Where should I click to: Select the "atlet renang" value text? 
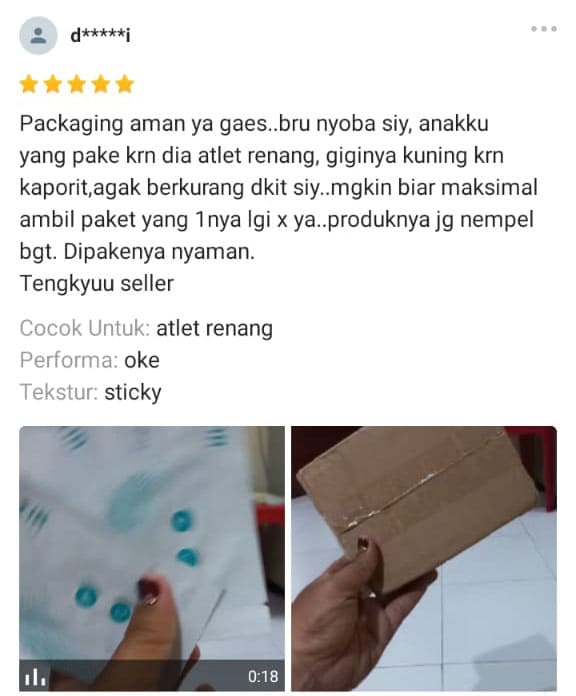(214, 328)
